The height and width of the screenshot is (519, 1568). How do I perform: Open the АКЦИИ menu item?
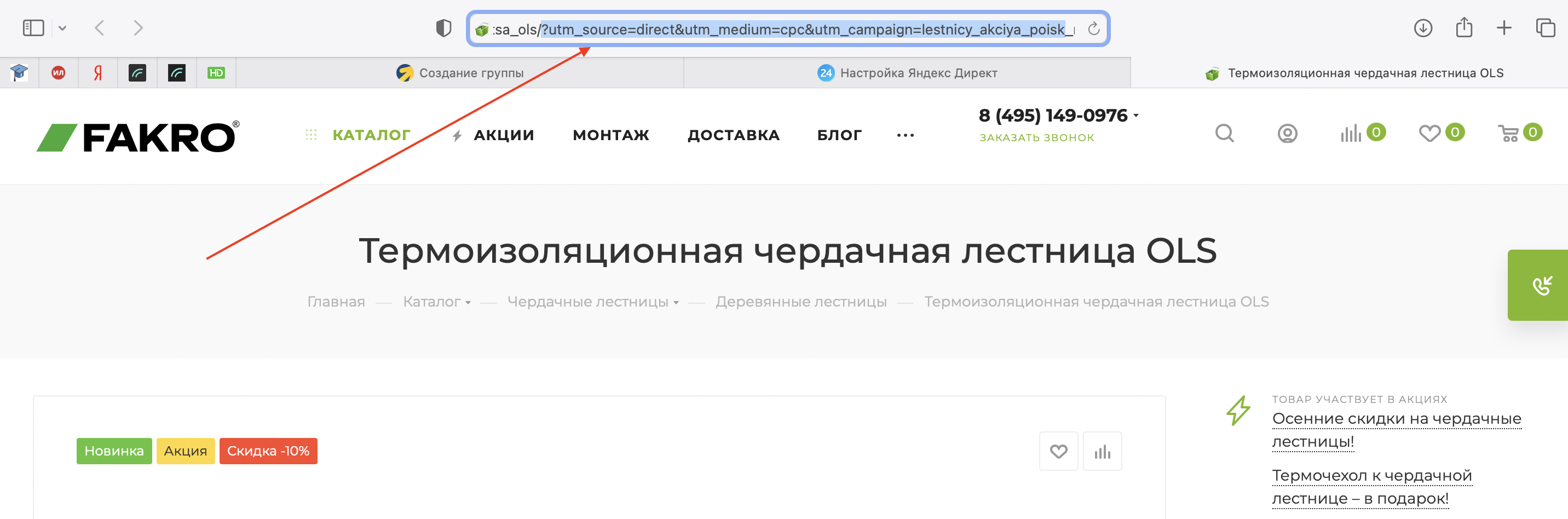[504, 135]
